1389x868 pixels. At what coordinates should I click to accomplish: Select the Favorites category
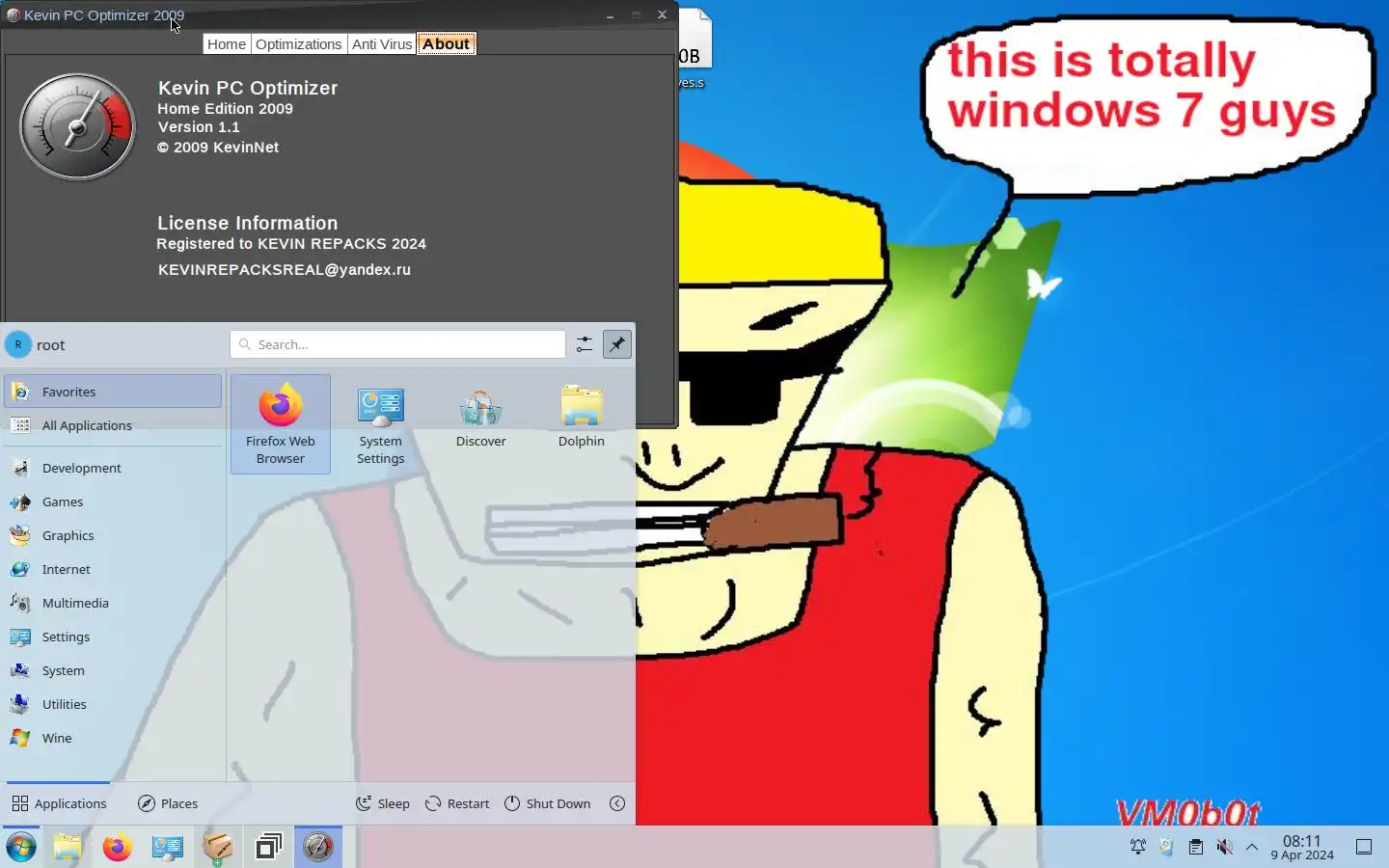tap(113, 392)
